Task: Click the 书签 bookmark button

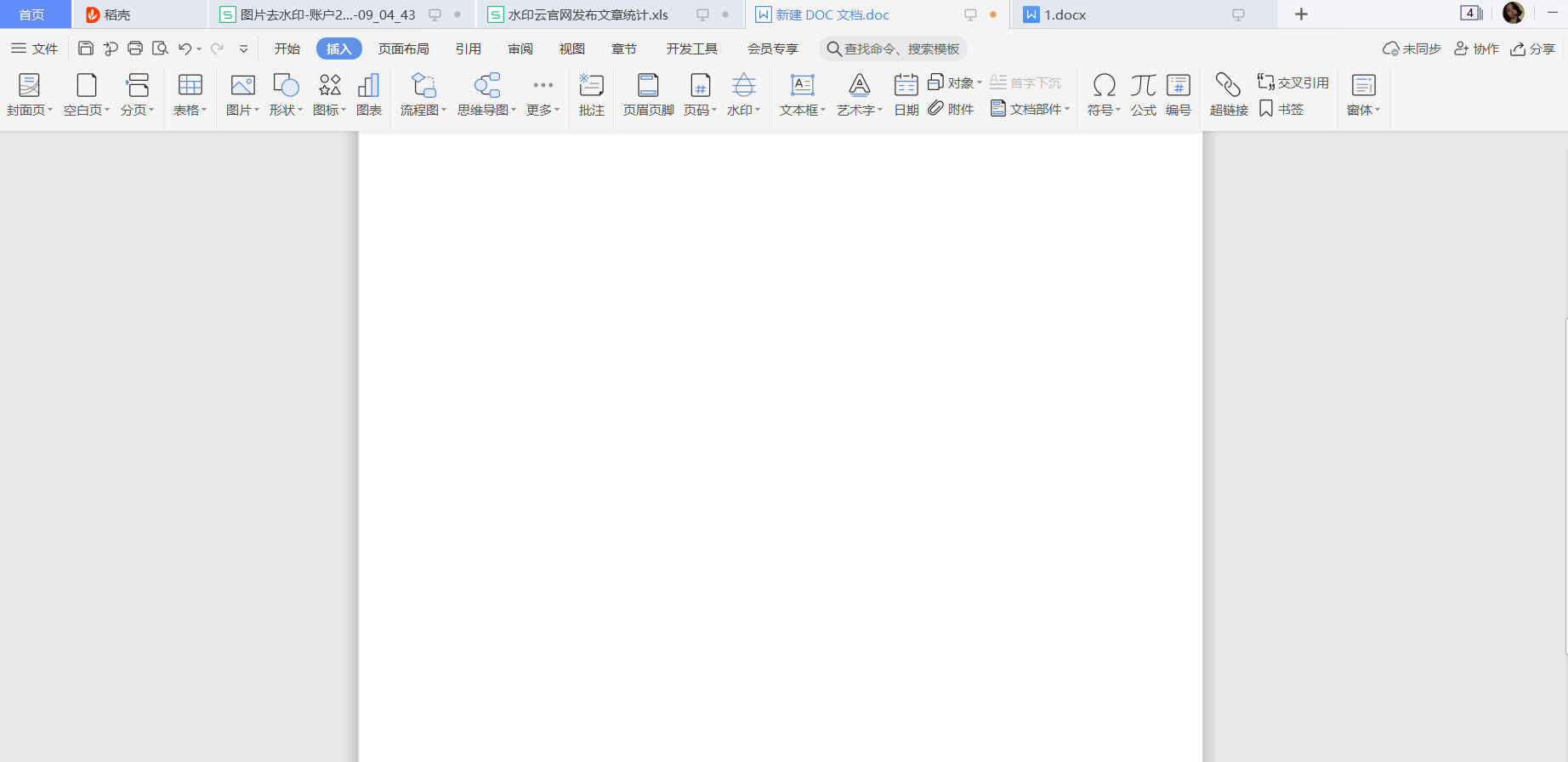Action: [1281, 109]
